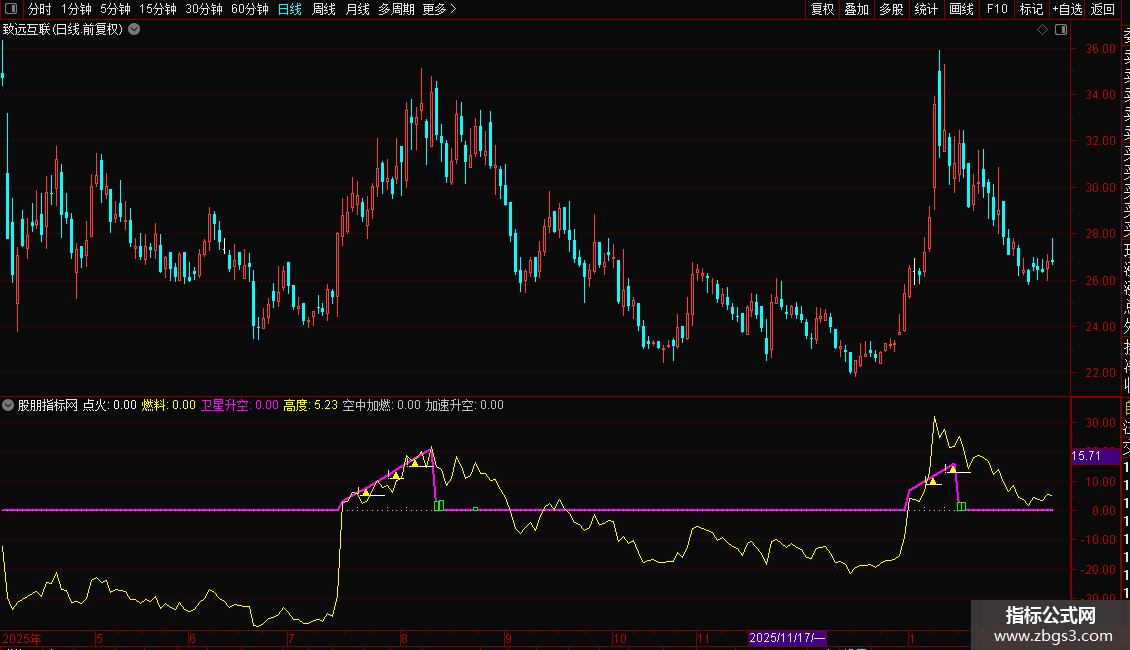
Task: Click the 标记 mark button
Action: pyautogui.click(x=1031, y=10)
